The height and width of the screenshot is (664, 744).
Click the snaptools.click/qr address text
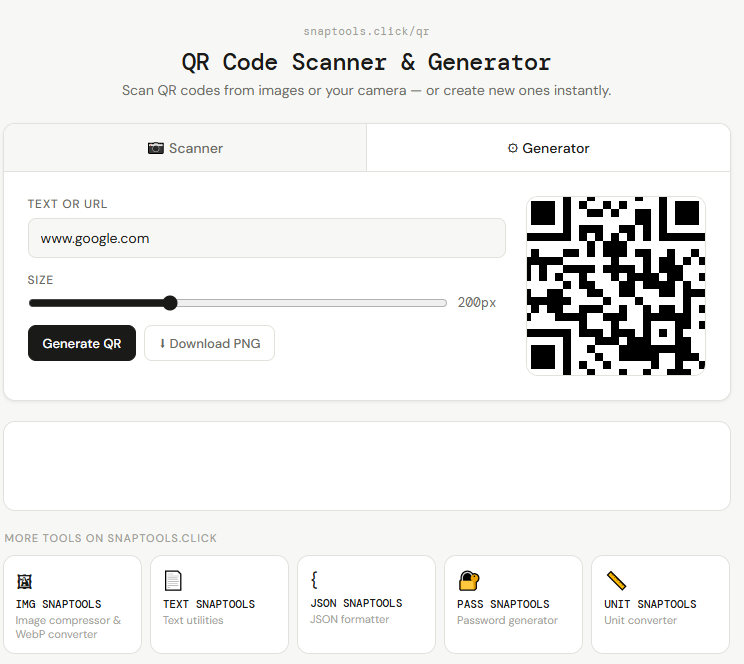pyautogui.click(x=366, y=31)
